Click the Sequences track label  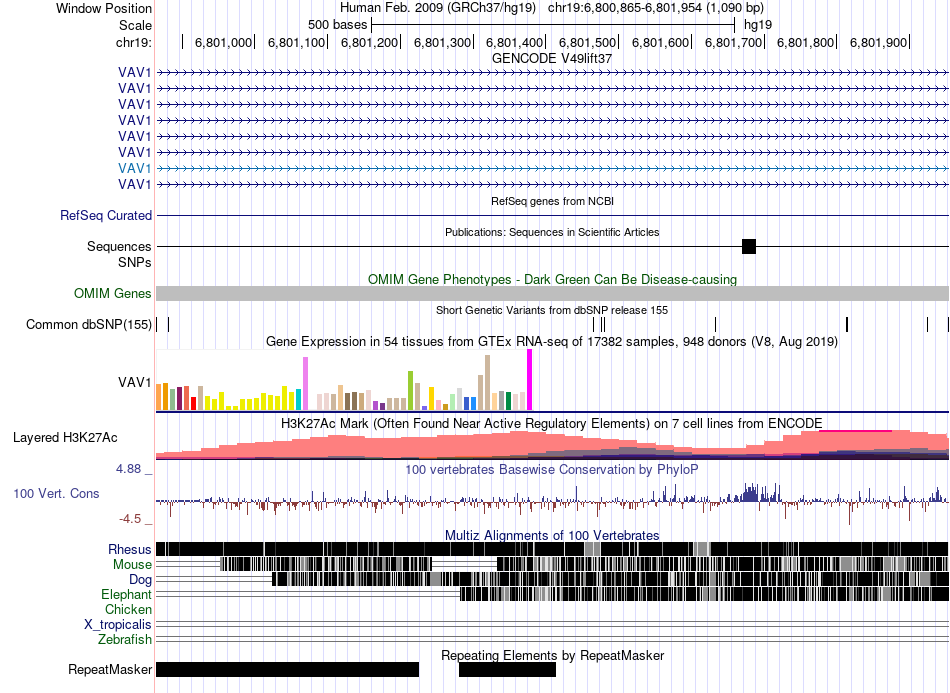click(119, 247)
